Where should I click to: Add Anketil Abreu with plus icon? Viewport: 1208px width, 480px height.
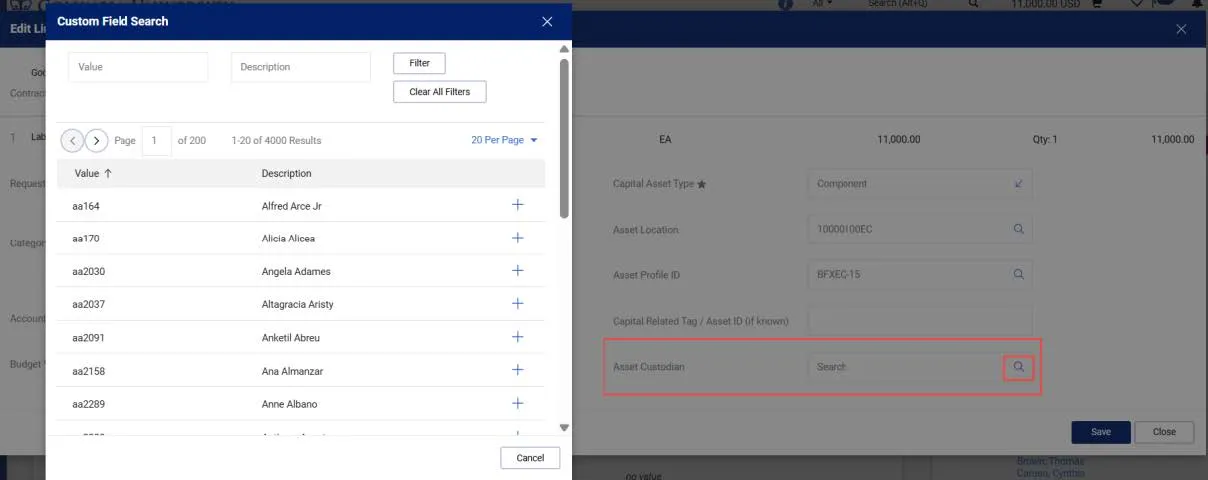(517, 337)
